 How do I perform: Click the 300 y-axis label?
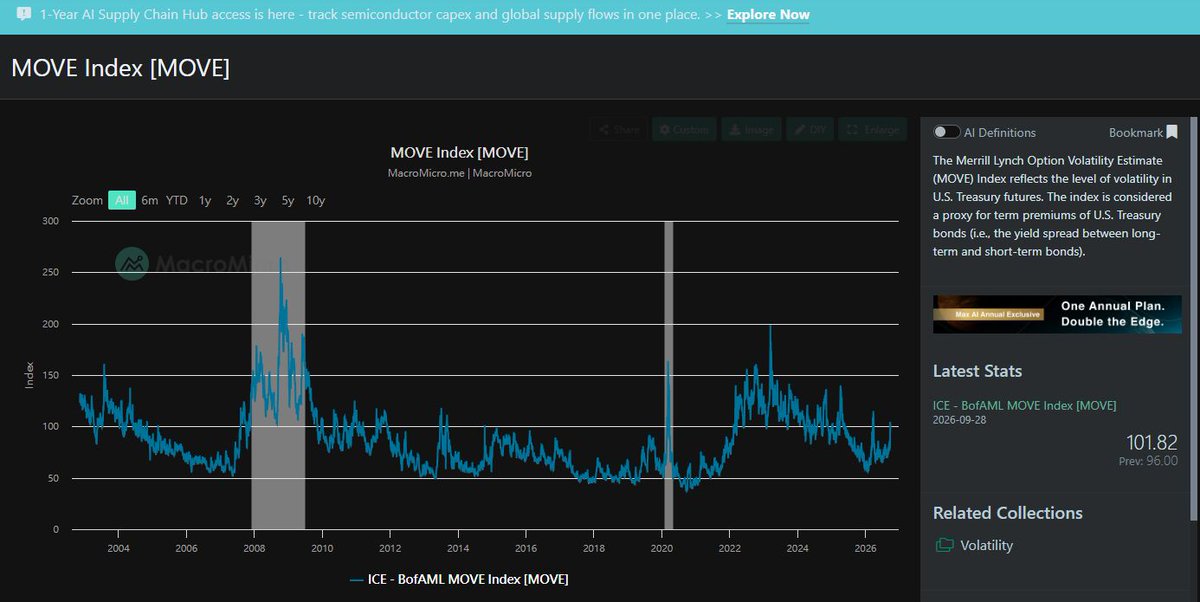coord(51,221)
